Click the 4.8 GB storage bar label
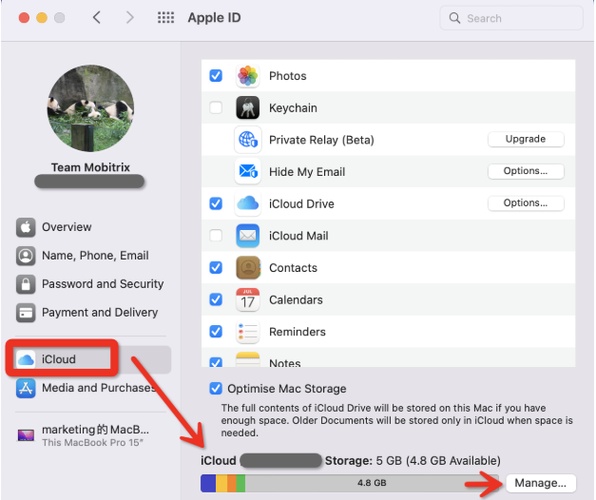The width and height of the screenshot is (596, 500). (x=372, y=483)
